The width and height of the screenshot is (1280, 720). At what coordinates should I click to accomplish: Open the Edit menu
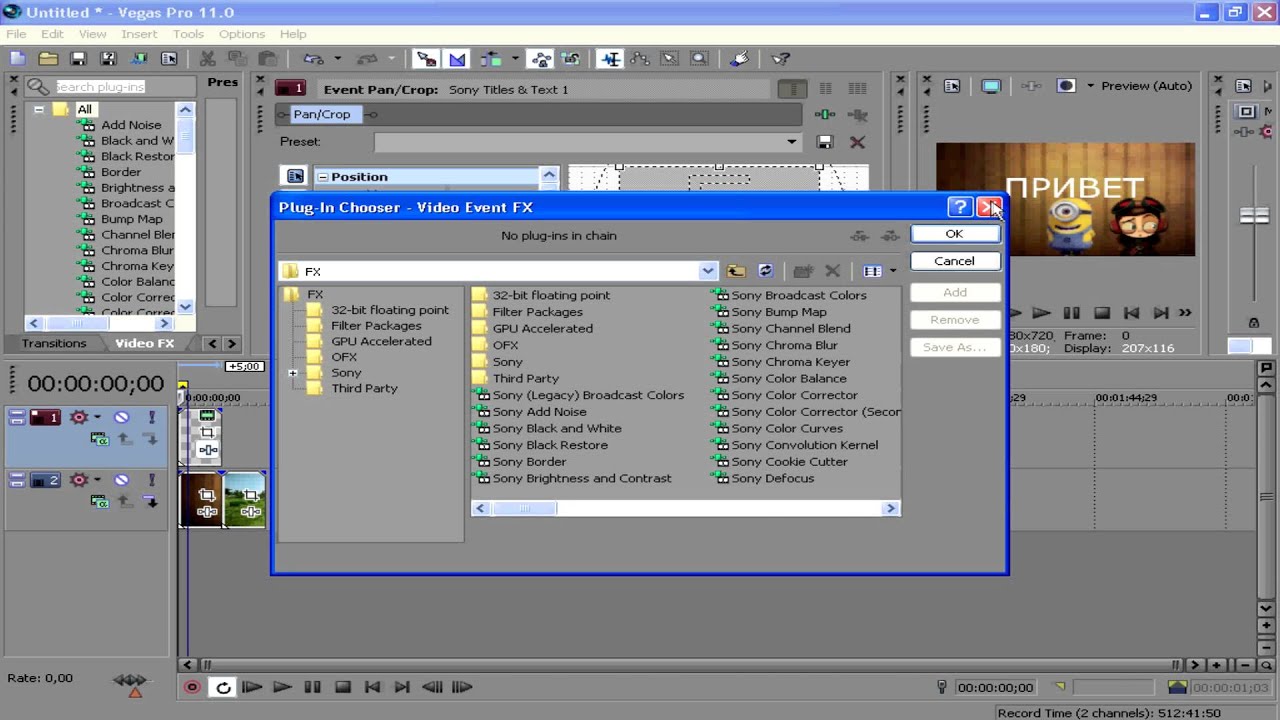(x=52, y=34)
